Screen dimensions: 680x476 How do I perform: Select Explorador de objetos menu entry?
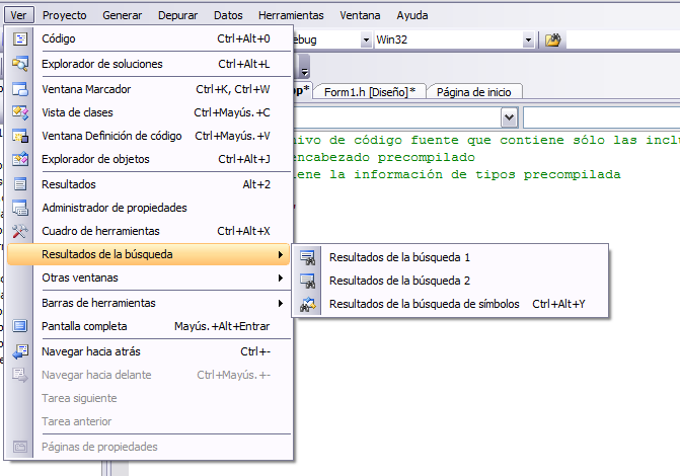149,160
